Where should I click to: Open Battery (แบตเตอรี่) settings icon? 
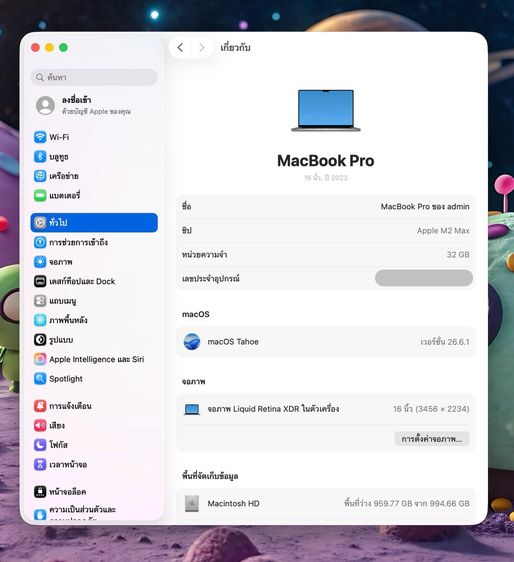pyautogui.click(x=40, y=196)
